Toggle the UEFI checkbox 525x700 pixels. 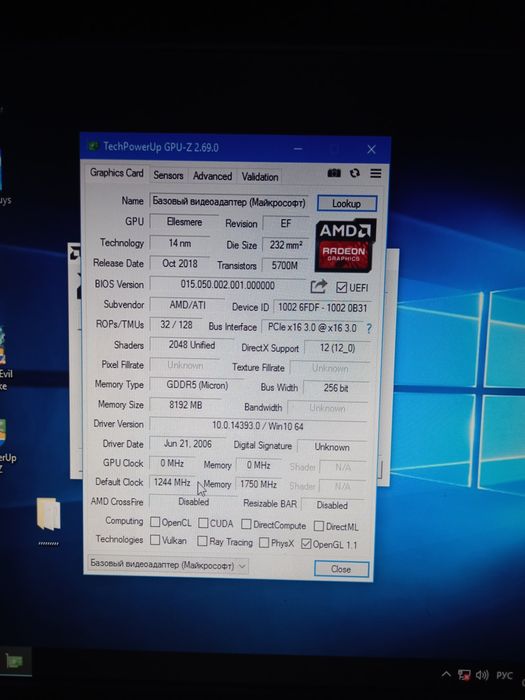(x=342, y=288)
